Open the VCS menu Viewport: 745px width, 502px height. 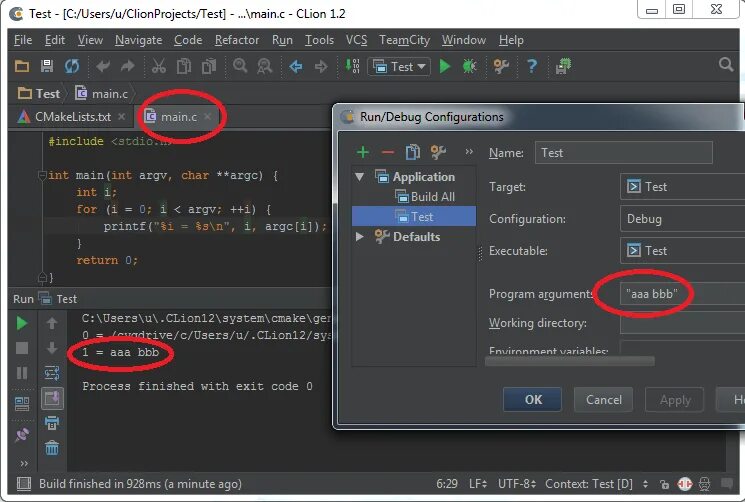coord(356,40)
